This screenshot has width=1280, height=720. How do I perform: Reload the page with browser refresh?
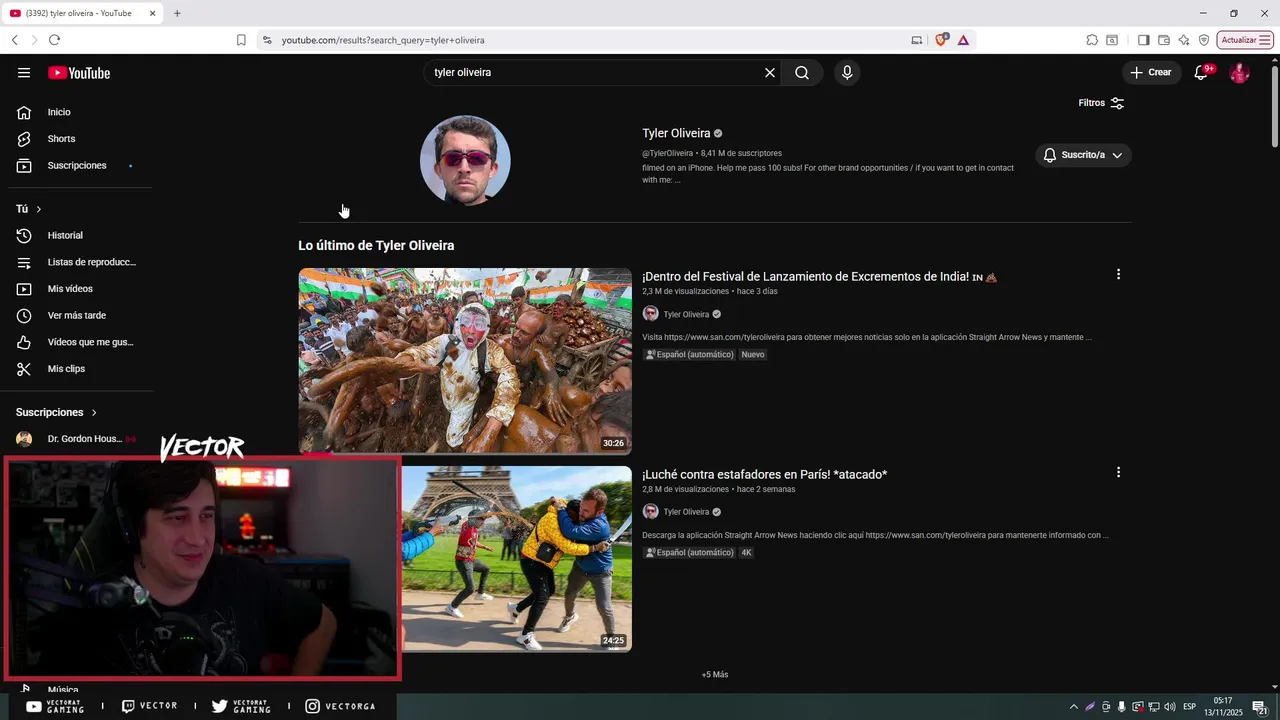[x=54, y=40]
